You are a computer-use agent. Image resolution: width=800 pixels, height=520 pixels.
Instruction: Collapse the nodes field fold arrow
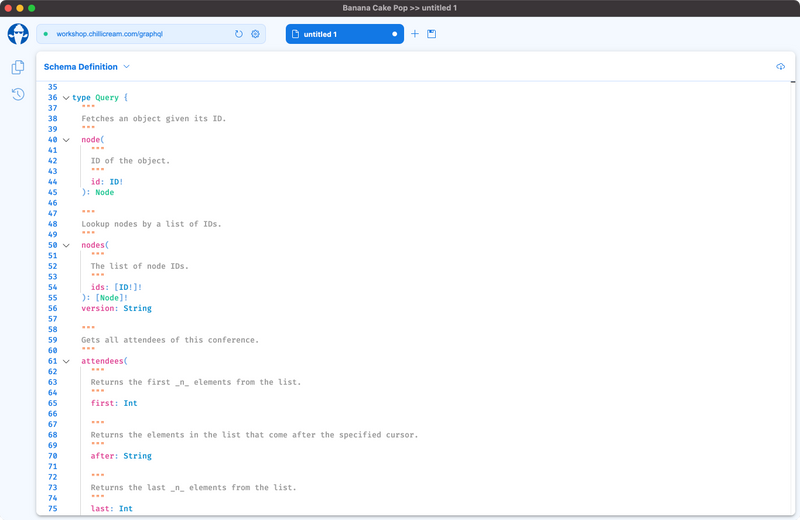pyautogui.click(x=66, y=245)
